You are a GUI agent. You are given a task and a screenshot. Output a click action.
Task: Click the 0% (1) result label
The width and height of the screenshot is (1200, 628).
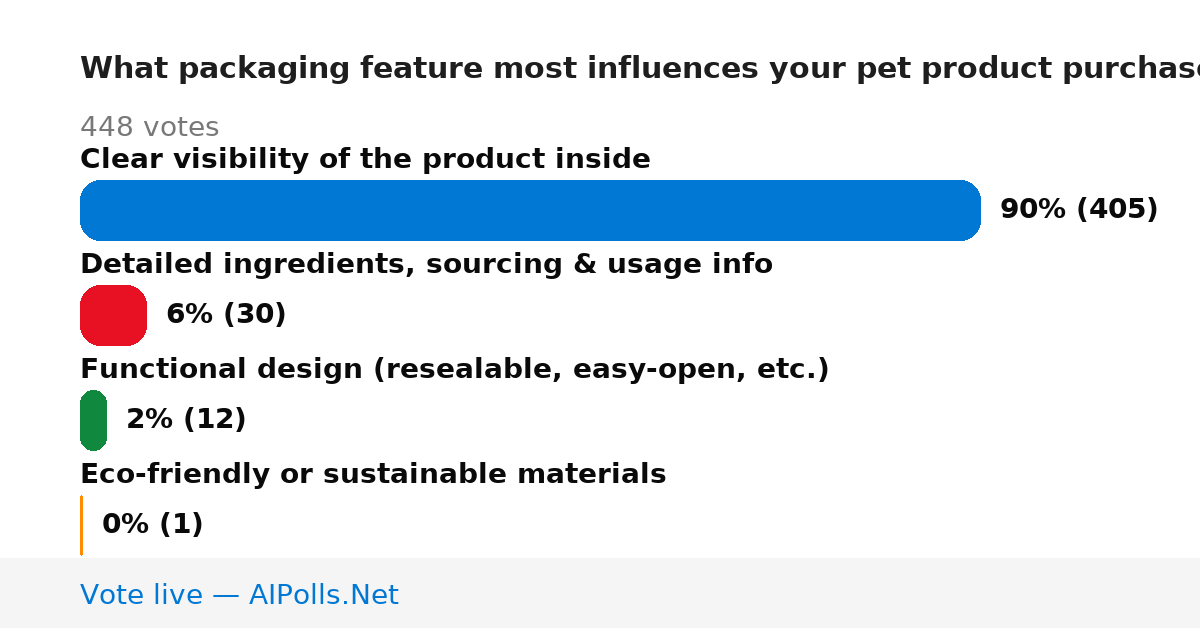coord(153,525)
